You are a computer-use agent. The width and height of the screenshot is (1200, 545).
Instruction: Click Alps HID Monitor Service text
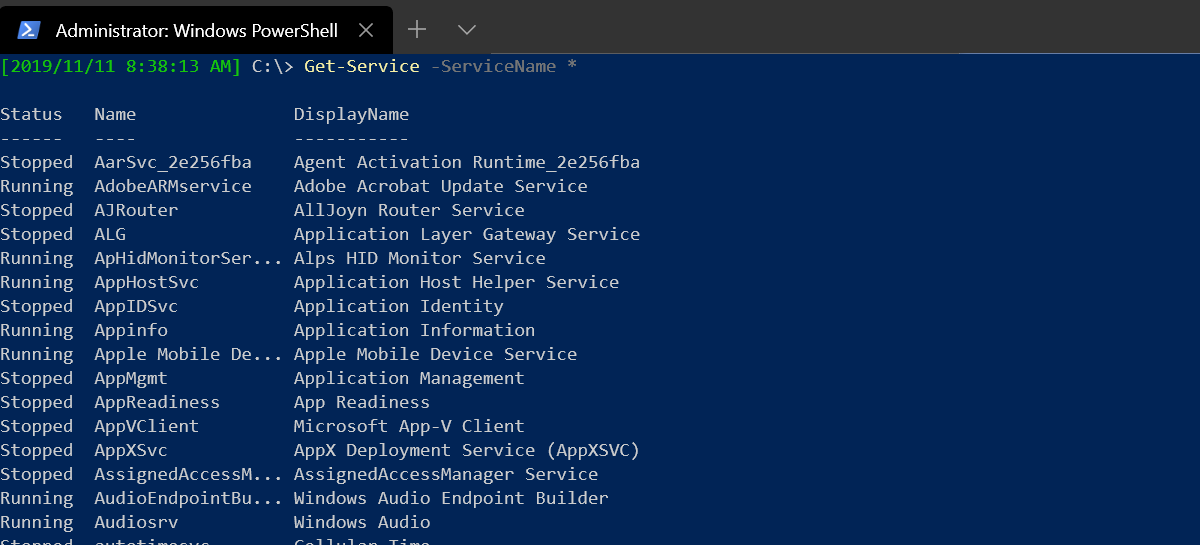pyautogui.click(x=420, y=258)
